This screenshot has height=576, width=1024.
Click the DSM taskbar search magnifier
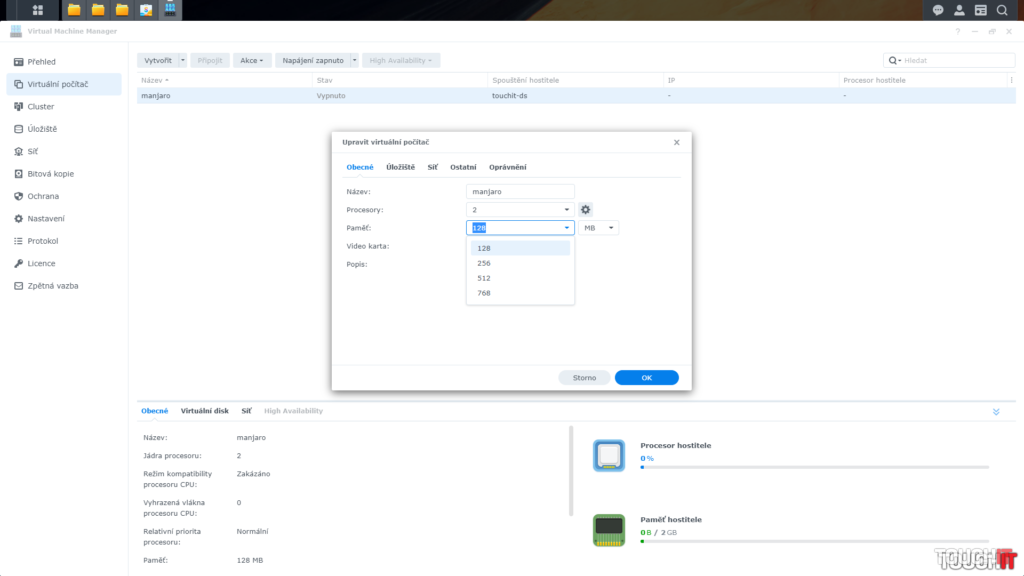[1002, 10]
